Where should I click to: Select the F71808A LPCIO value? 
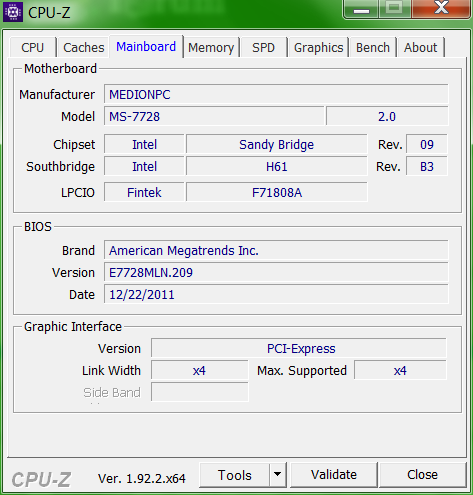point(277,192)
